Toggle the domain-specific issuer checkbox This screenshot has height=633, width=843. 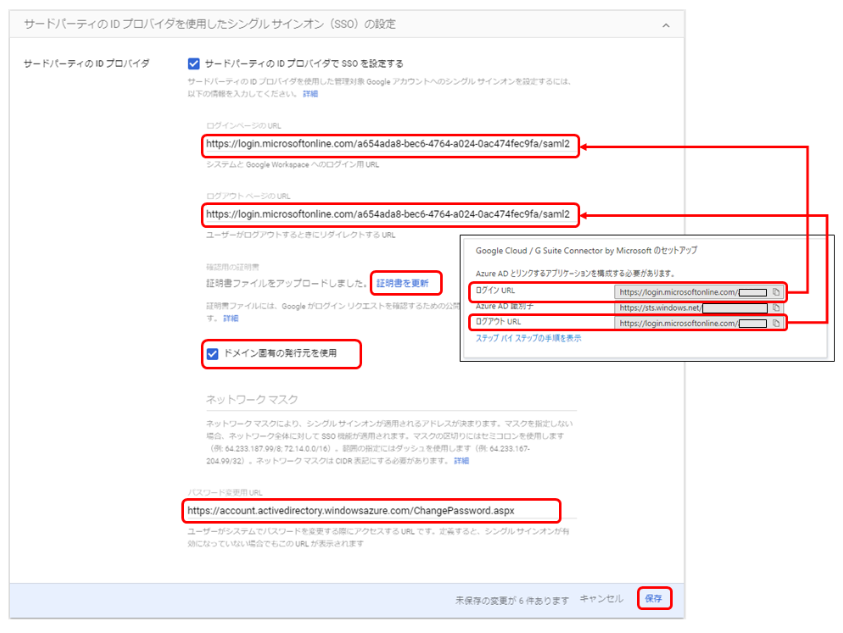pyautogui.click(x=212, y=354)
